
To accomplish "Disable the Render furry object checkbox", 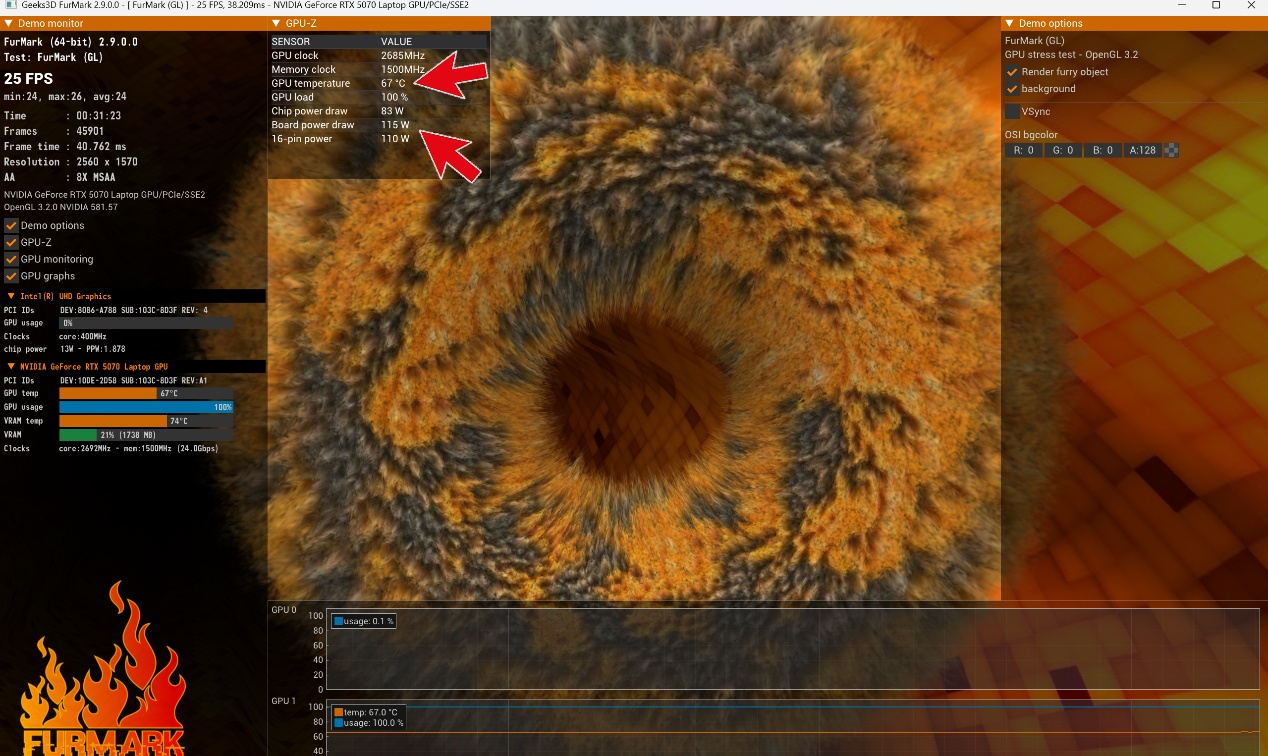I will pos(1012,72).
